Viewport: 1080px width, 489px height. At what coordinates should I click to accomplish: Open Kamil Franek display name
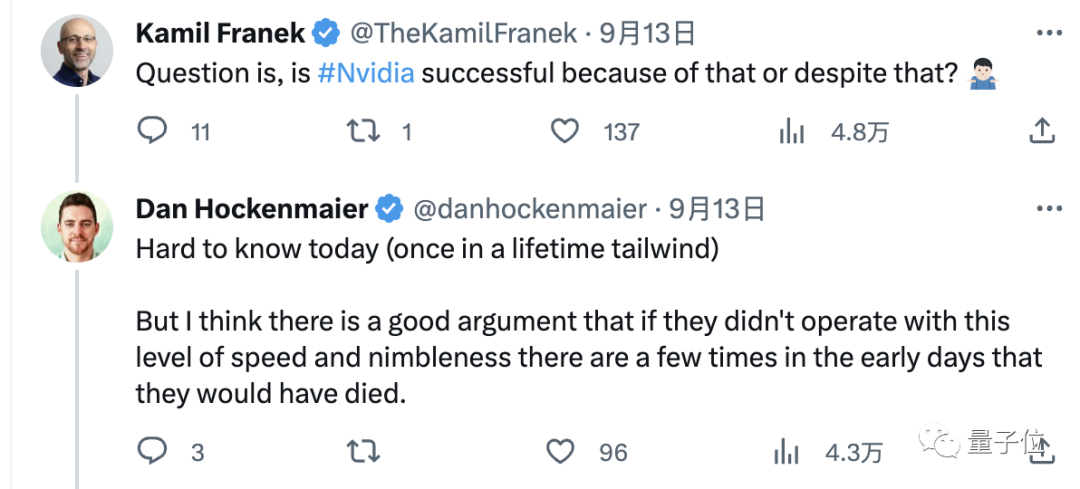pos(220,33)
